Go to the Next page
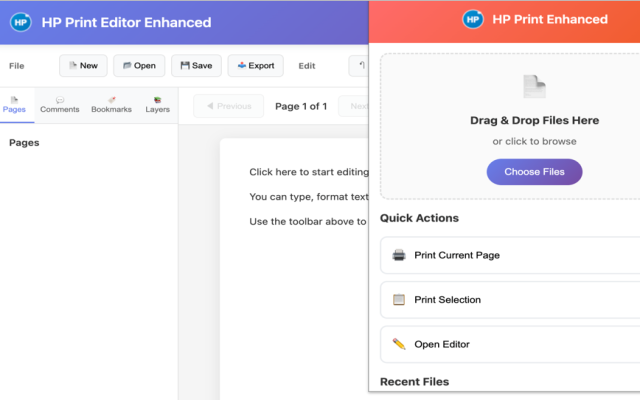Screen dimensions: 640x400 pos(354,106)
